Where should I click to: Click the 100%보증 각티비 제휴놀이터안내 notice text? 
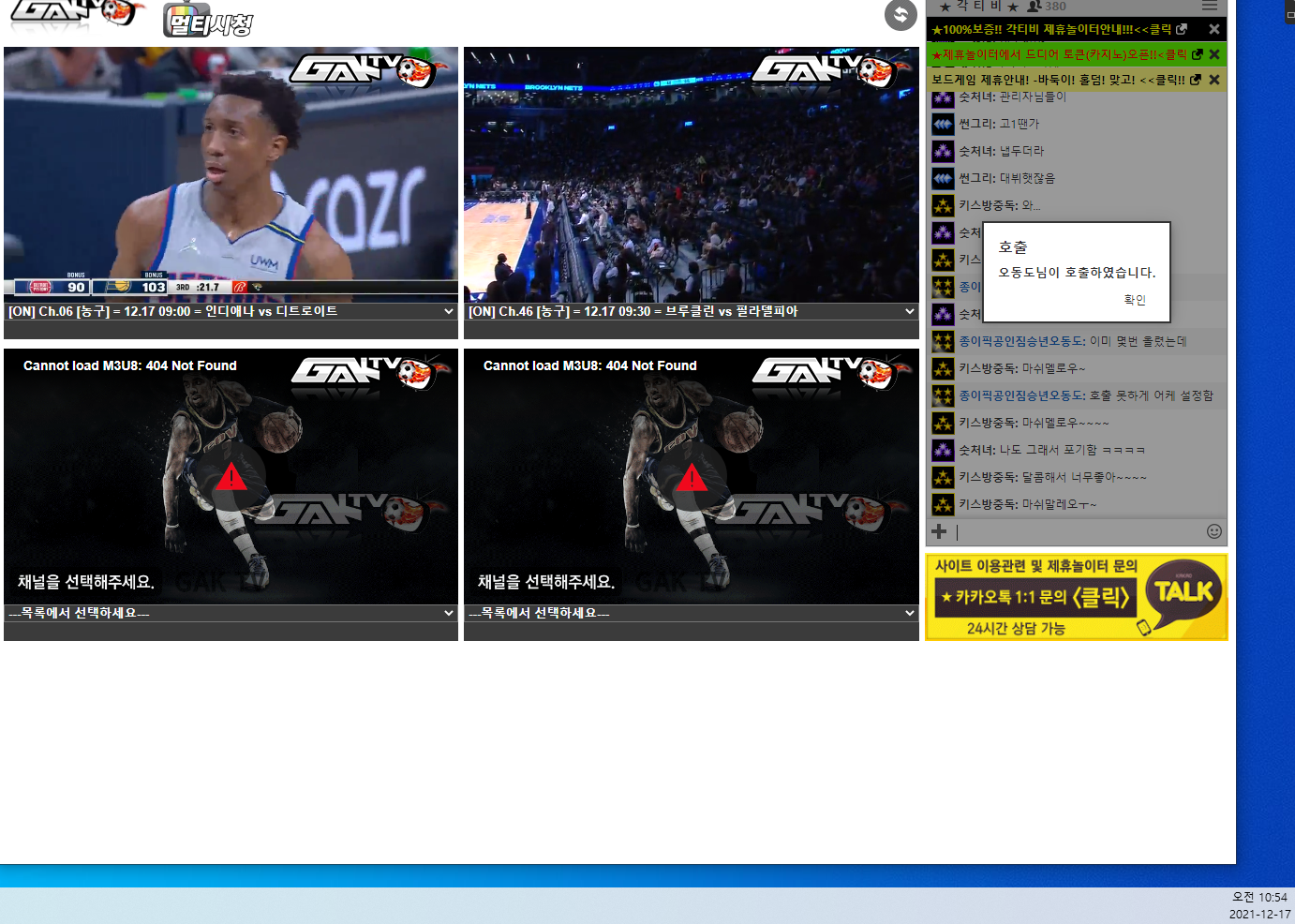(1051, 29)
